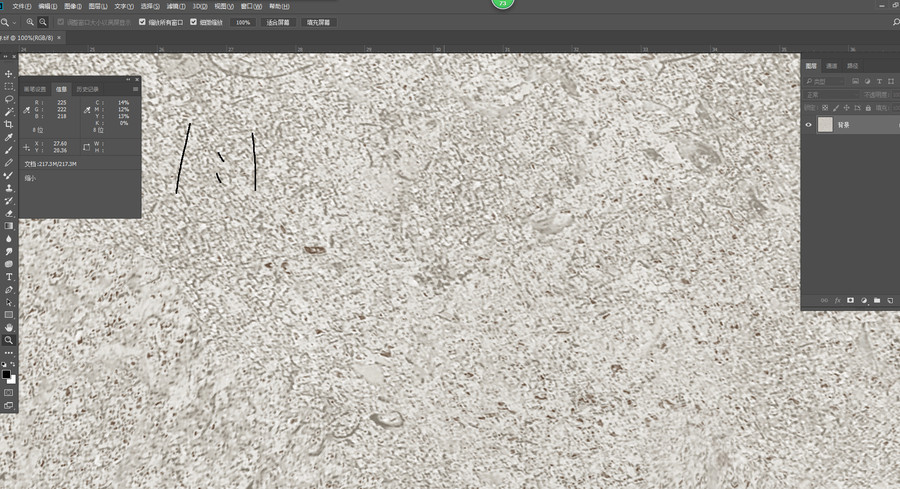Select the Horizontal Type tool
This screenshot has width=900, height=489.
point(9,277)
